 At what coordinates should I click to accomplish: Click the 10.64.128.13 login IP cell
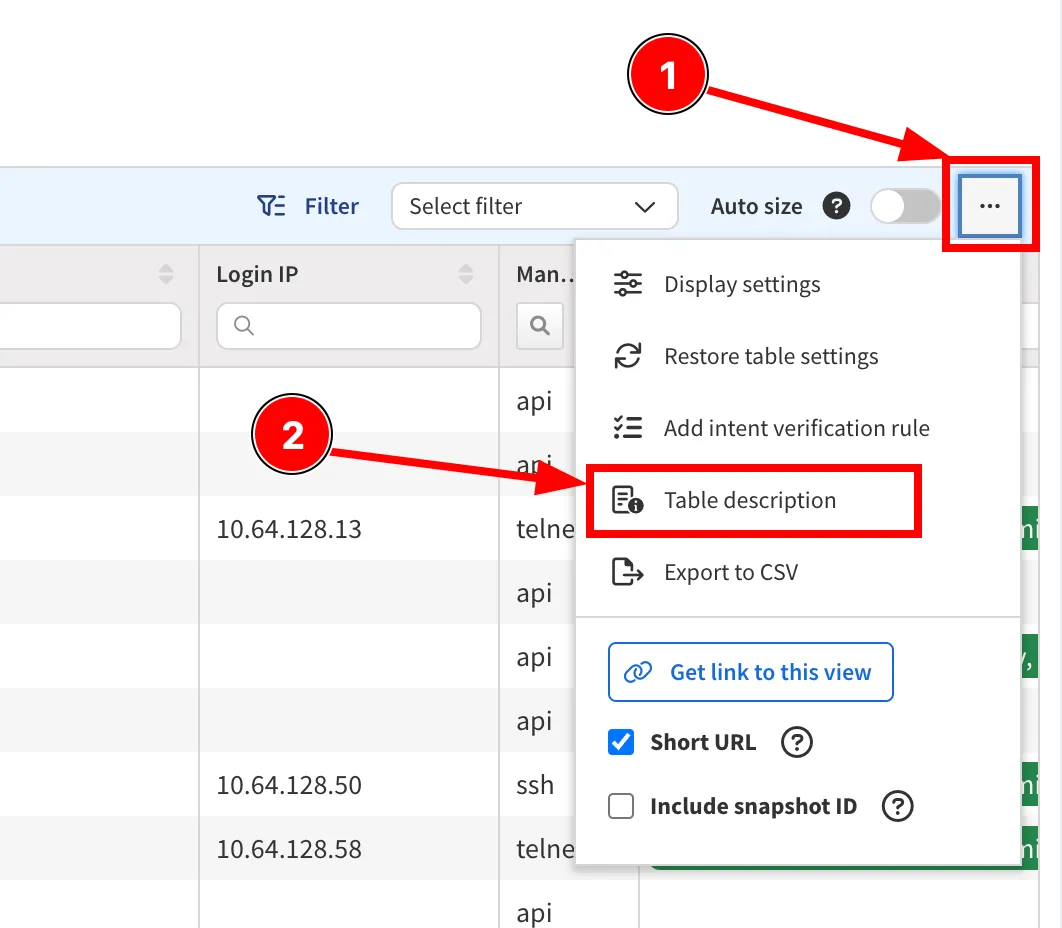click(289, 529)
